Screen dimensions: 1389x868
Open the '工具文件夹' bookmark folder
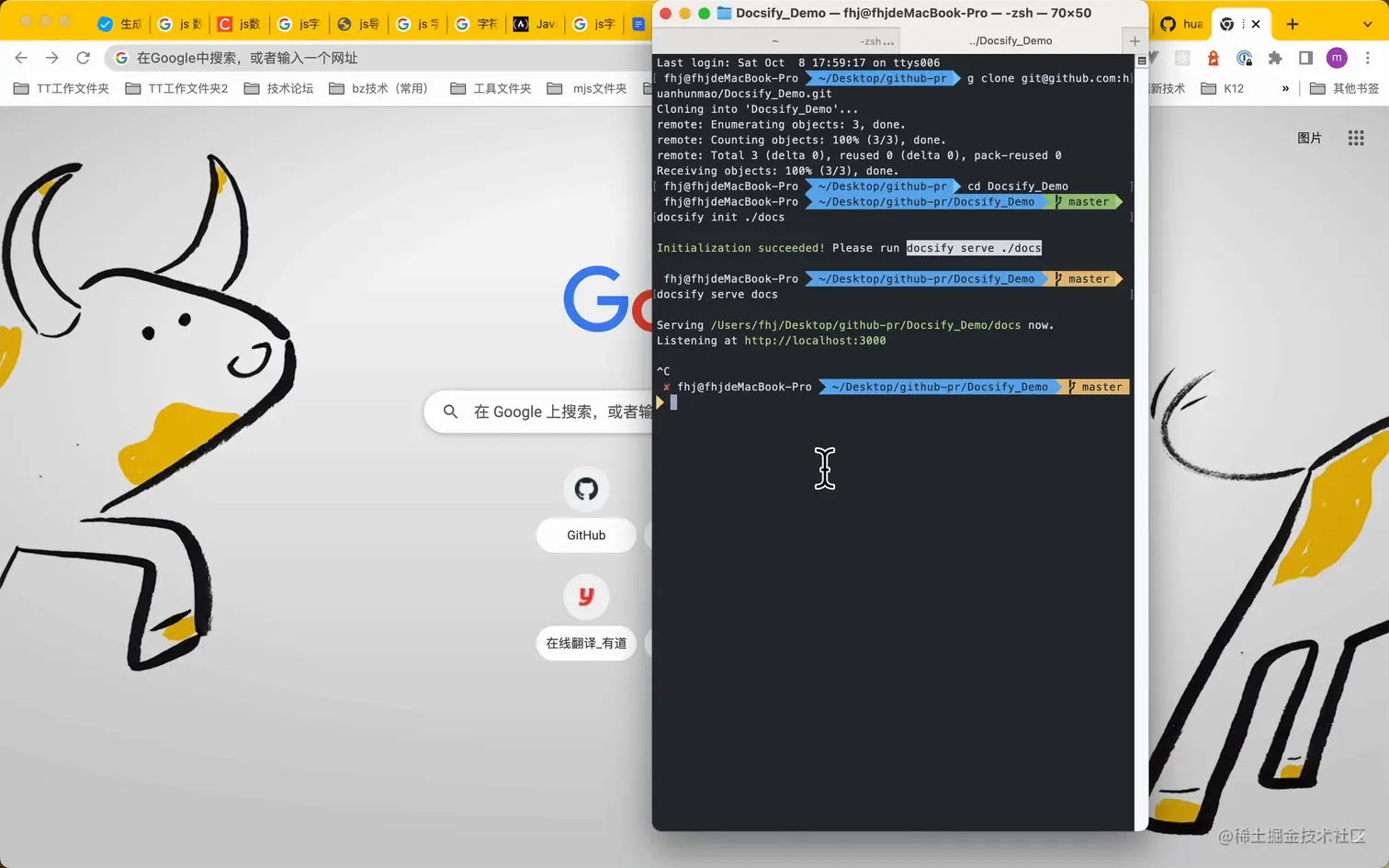click(491, 88)
